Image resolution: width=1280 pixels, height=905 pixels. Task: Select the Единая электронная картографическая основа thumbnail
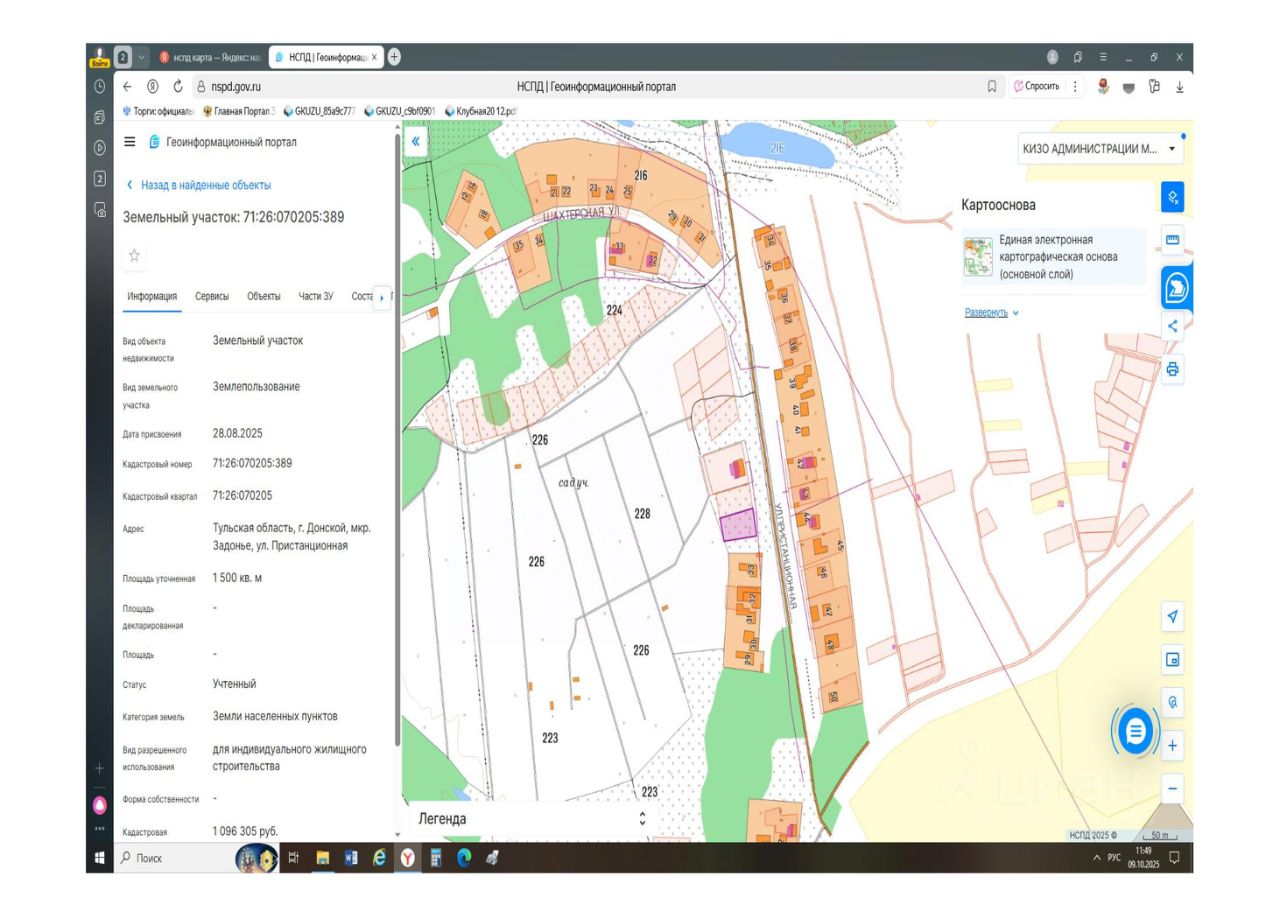tap(976, 256)
